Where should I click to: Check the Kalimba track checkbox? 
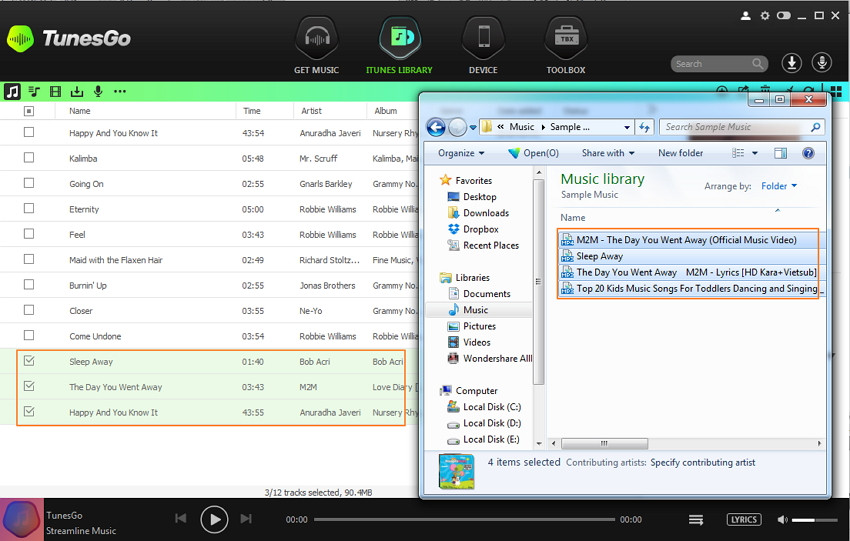[29, 158]
